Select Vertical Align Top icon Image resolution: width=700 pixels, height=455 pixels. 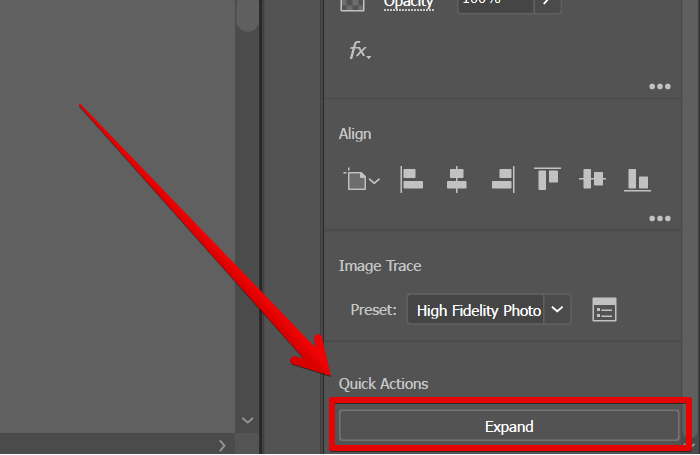(x=547, y=179)
